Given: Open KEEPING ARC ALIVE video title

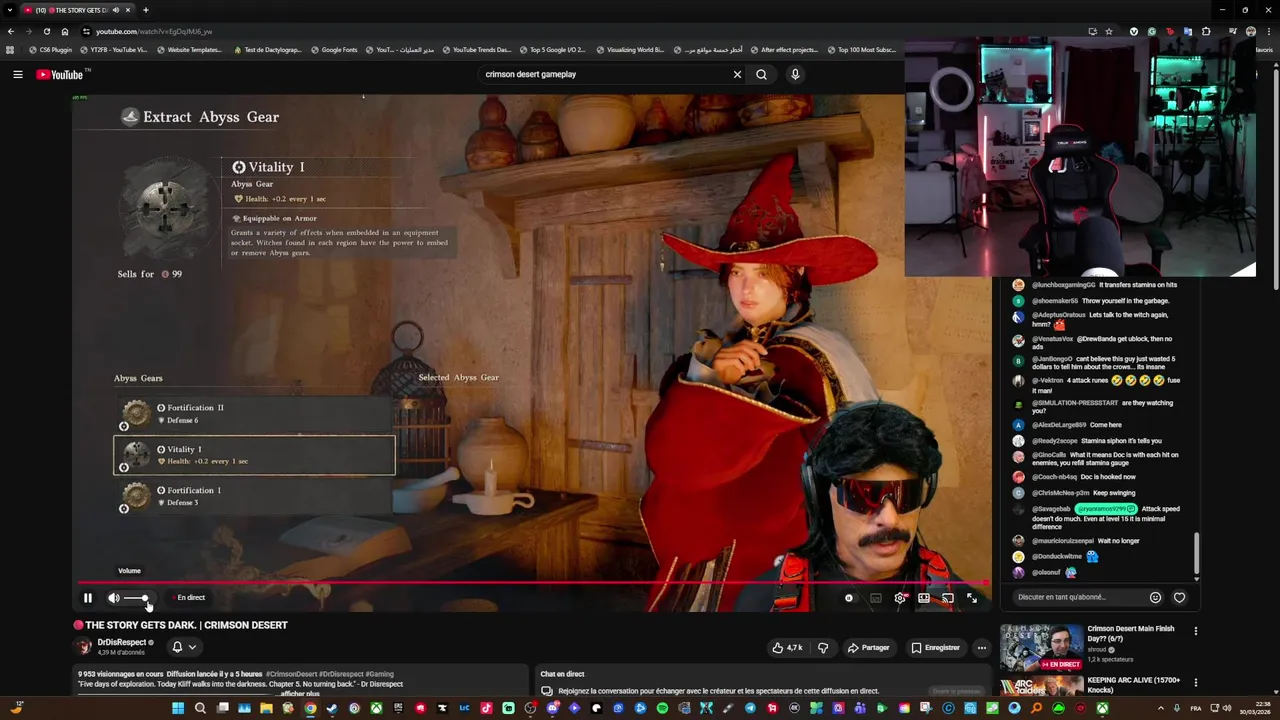Looking at the screenshot, I should point(1133,685).
